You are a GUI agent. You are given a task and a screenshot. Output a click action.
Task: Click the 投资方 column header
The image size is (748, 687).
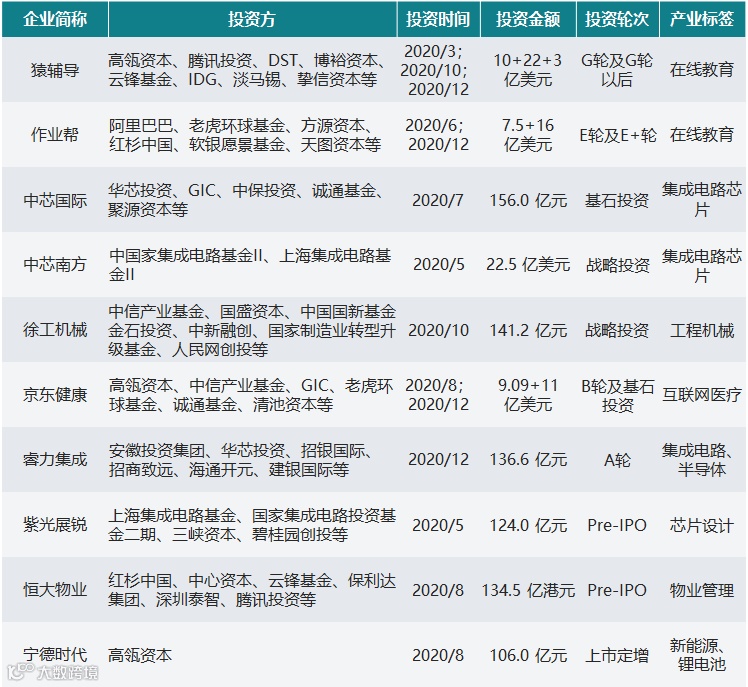pos(252,19)
